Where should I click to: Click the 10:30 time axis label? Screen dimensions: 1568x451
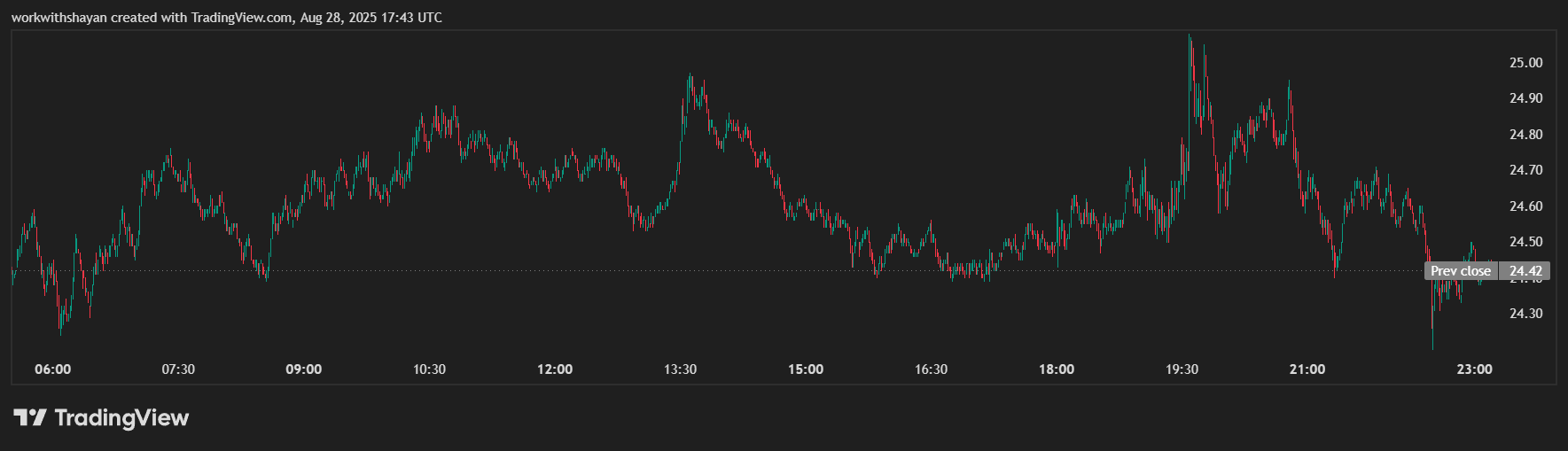429,369
